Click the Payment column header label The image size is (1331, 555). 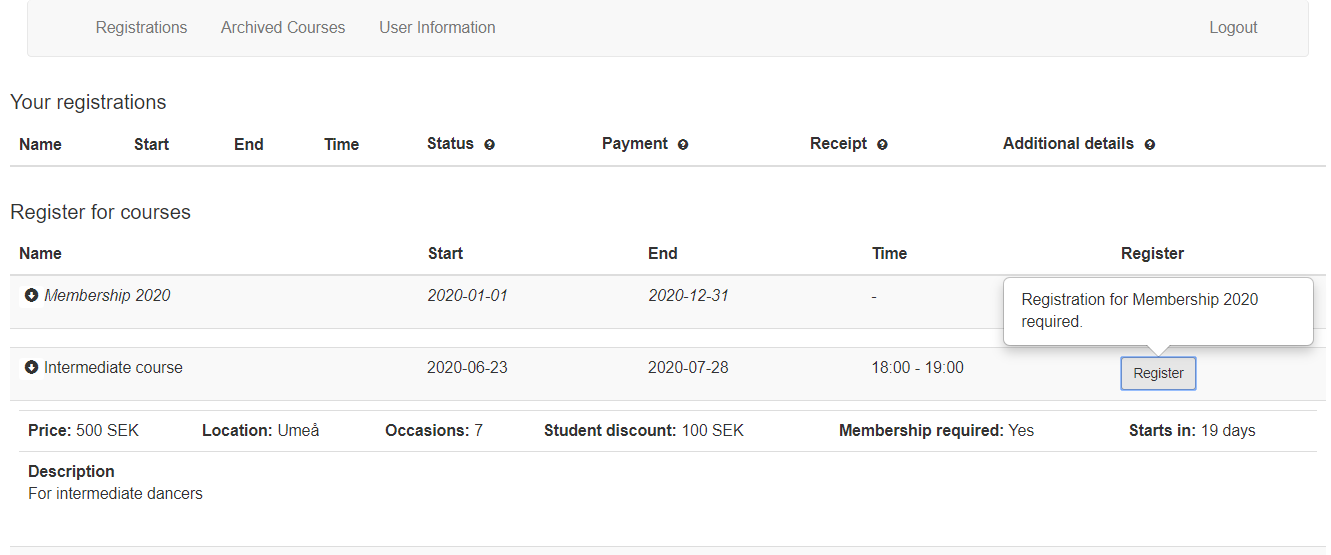[x=635, y=144]
